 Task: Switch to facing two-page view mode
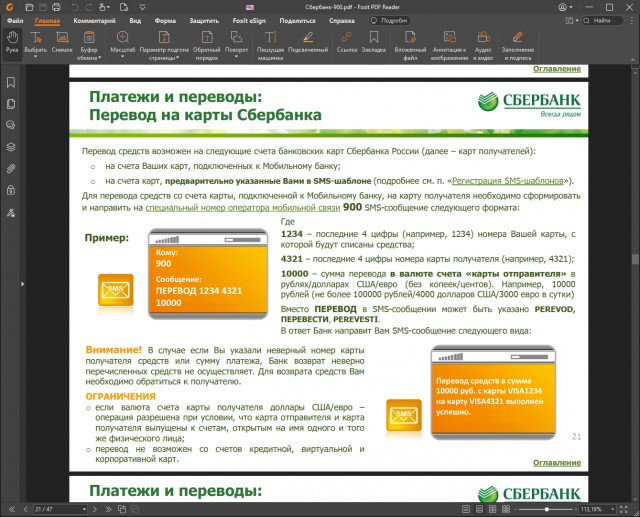pos(493,509)
